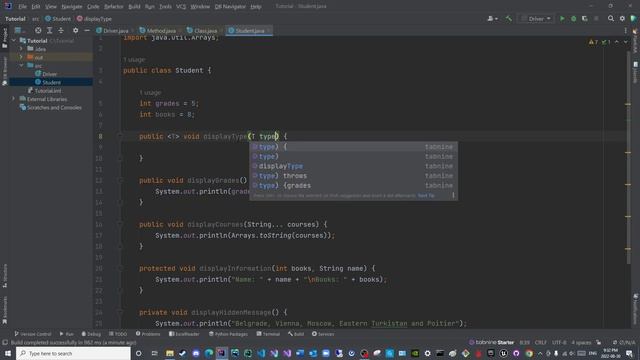Change UTF-8 encoding in status bar
This screenshot has width=640, height=360.
(559, 342)
